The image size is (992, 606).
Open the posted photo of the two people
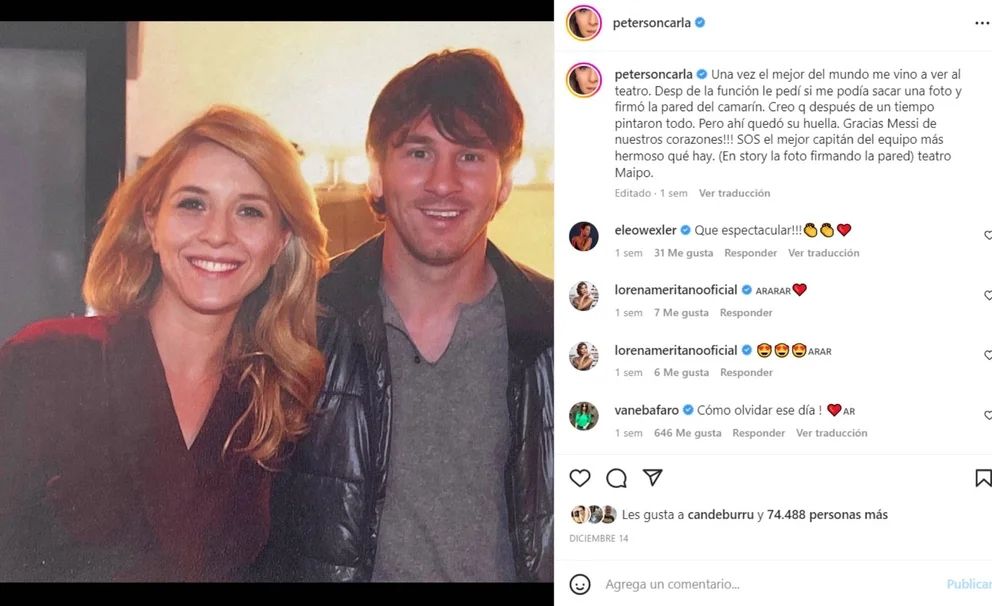click(276, 302)
